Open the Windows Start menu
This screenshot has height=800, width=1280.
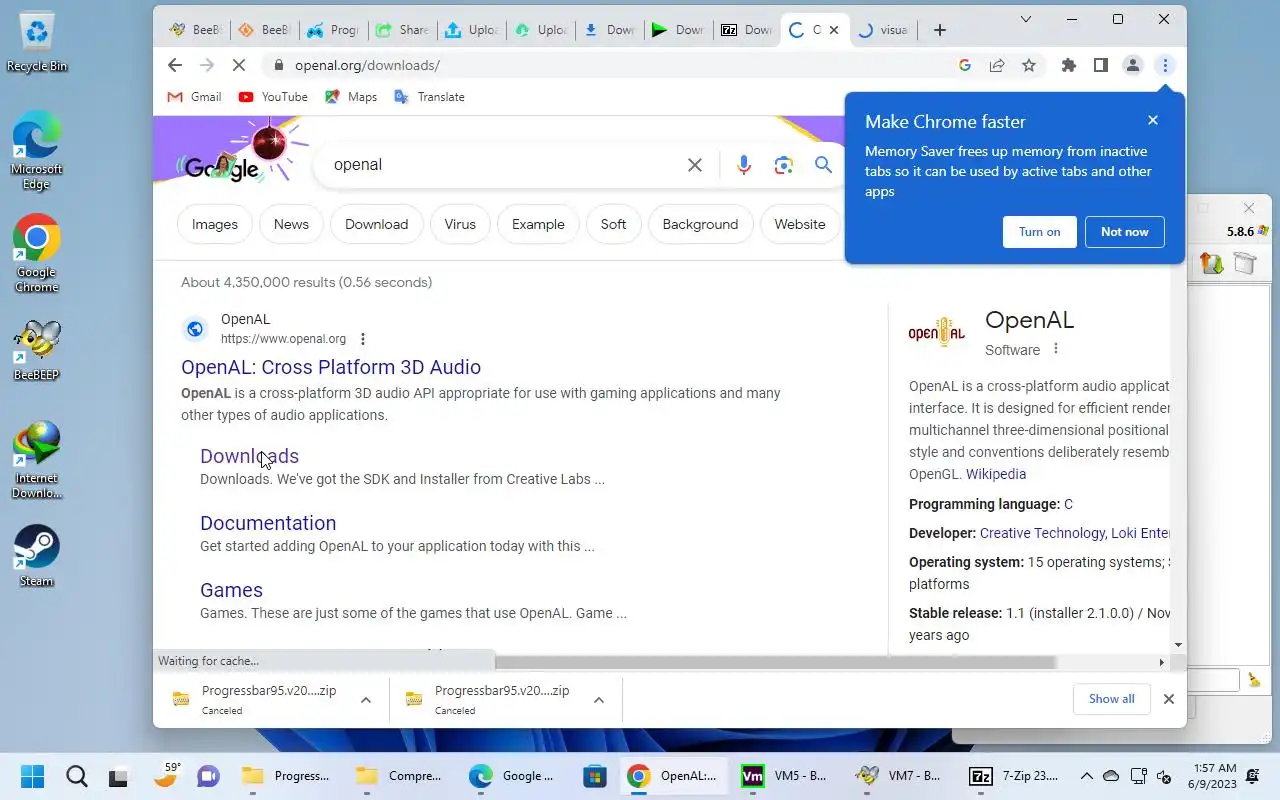click(32, 776)
